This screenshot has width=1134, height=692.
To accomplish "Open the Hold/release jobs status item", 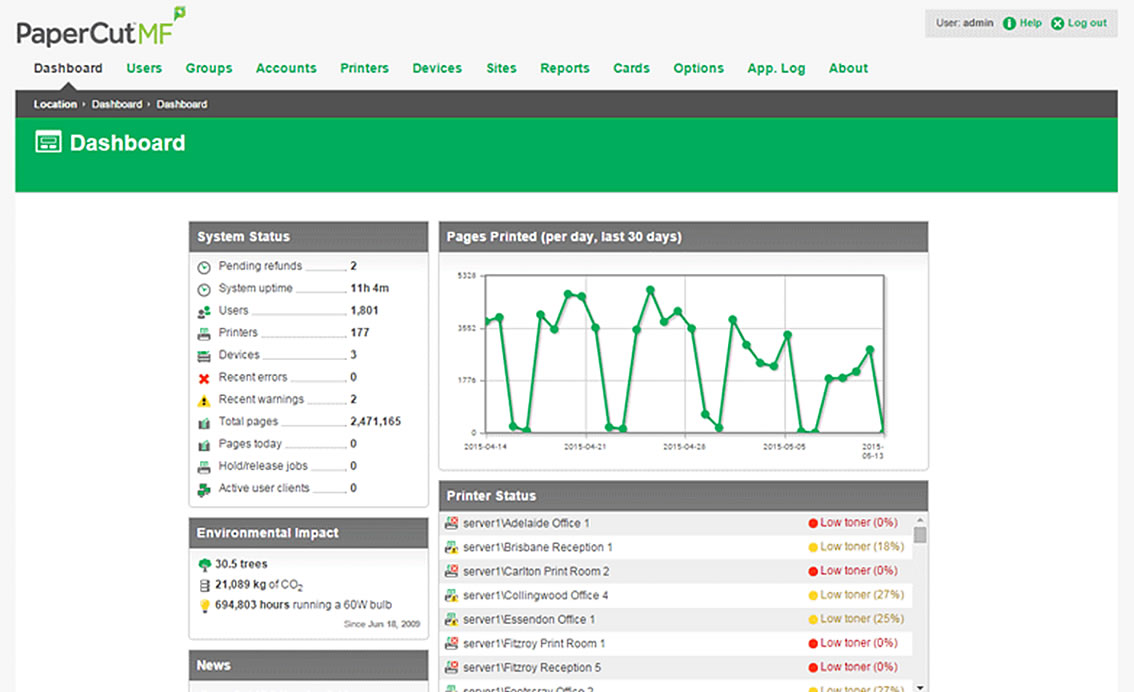I will pos(263,466).
